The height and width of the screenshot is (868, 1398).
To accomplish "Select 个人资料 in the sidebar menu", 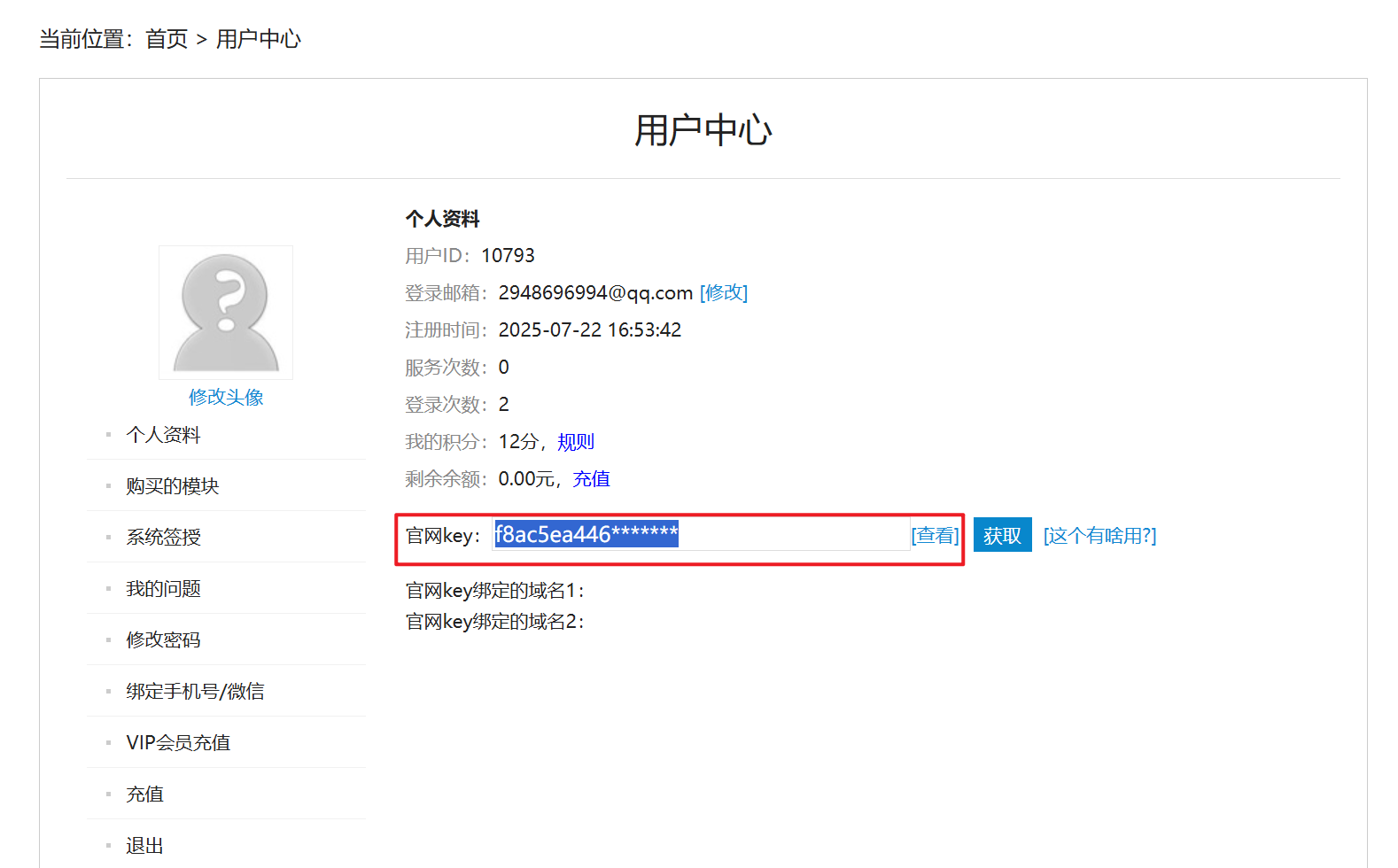I will tap(163, 435).
